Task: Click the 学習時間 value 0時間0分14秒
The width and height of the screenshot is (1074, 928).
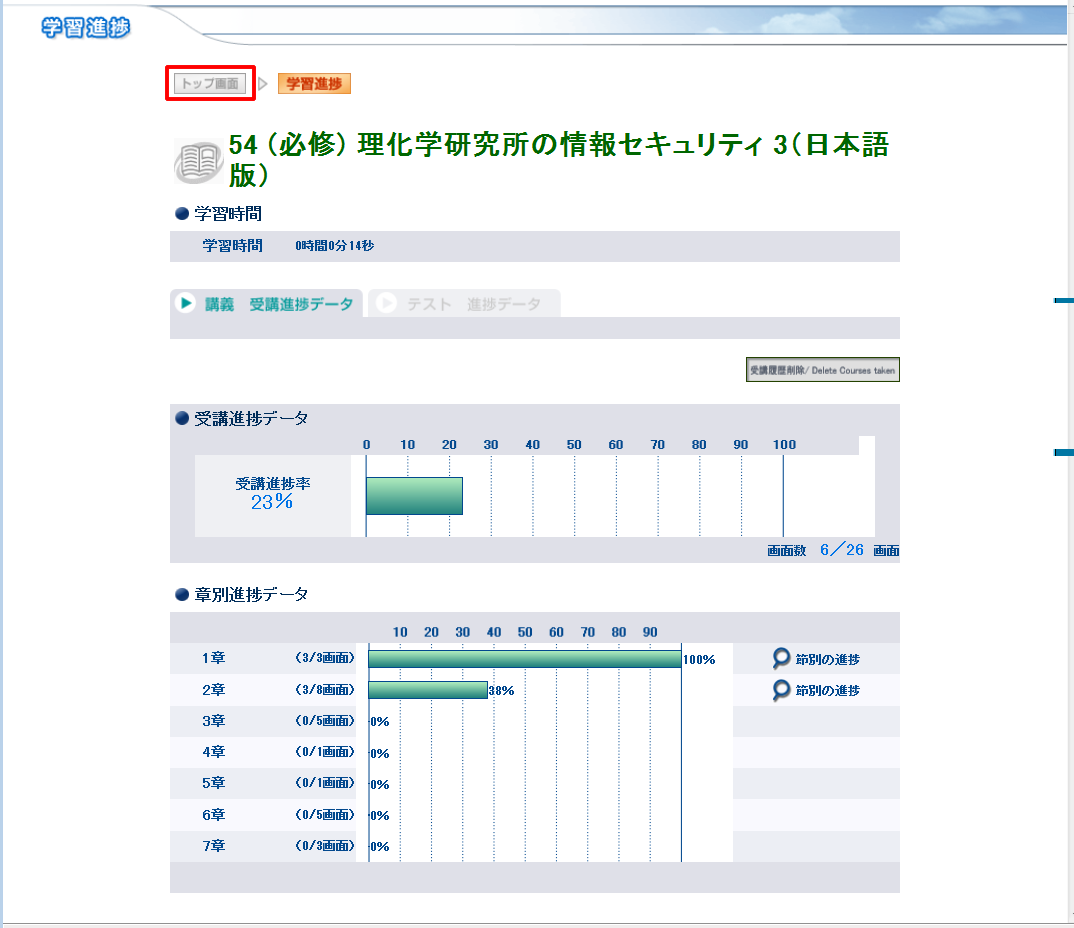Action: (x=335, y=246)
